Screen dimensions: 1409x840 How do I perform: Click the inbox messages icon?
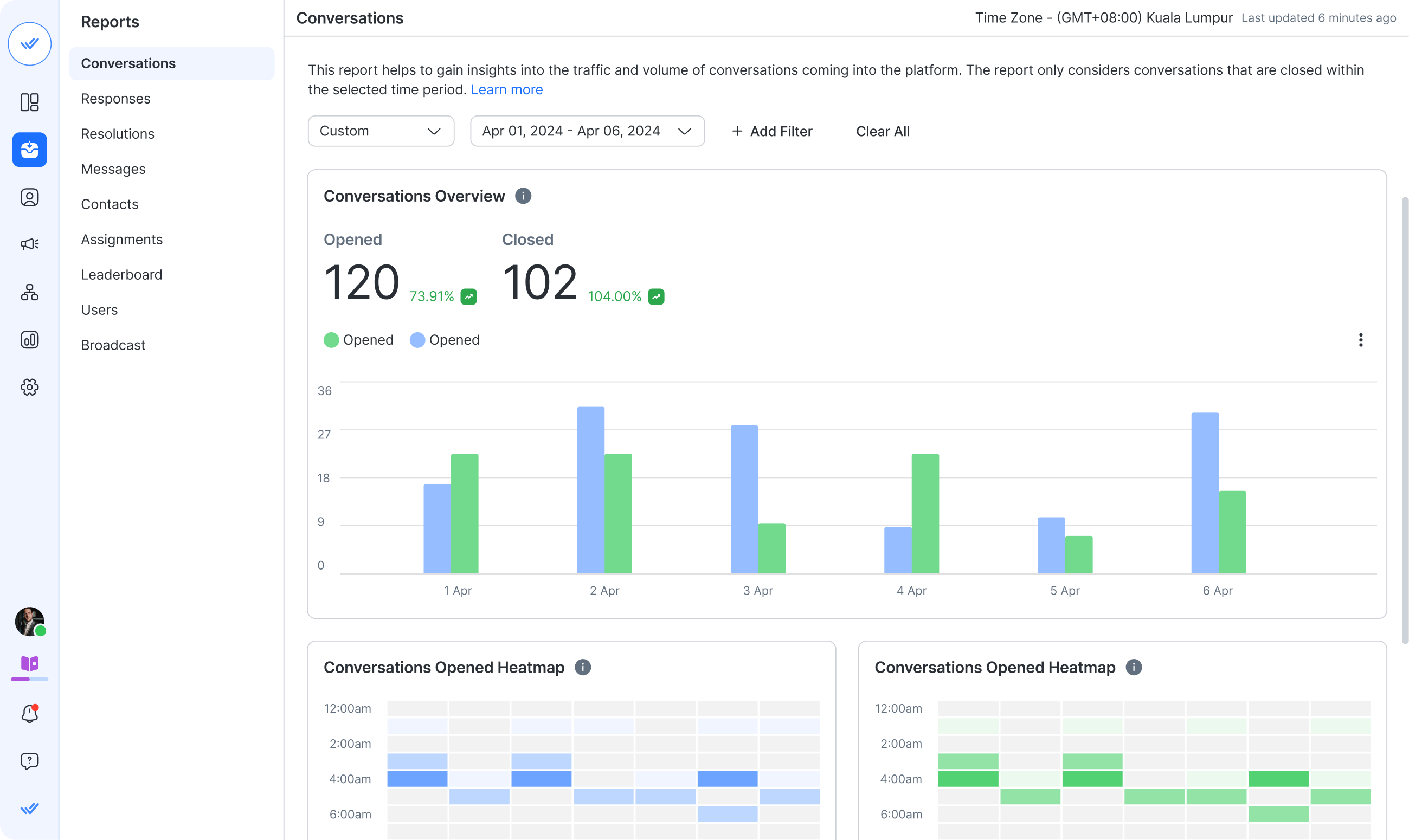click(29, 150)
